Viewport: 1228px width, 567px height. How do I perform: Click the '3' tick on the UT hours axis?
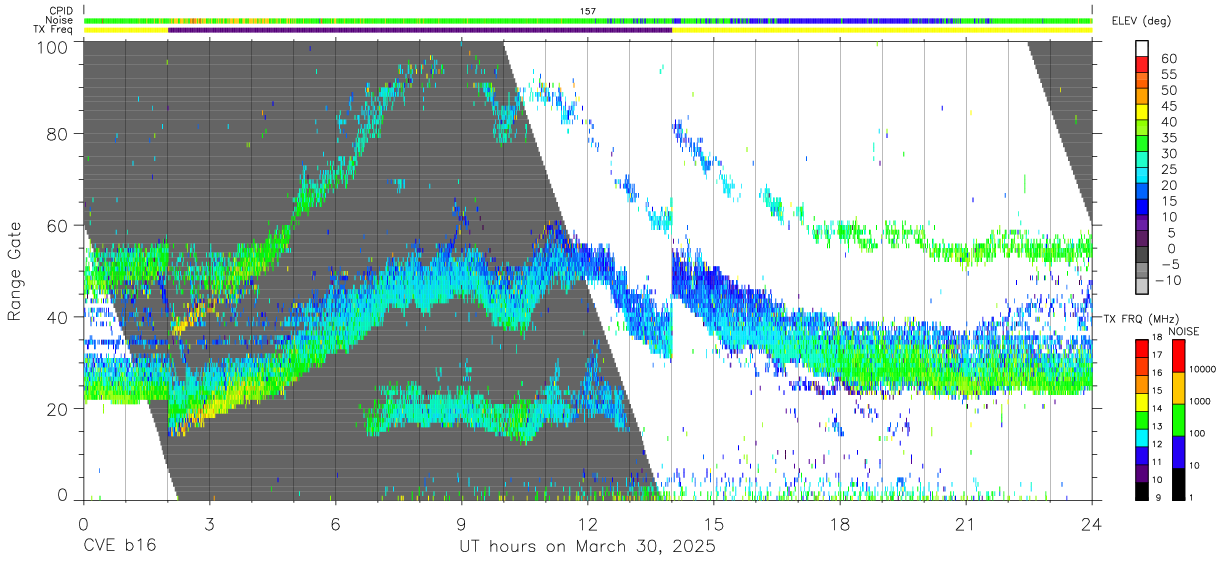[210, 523]
